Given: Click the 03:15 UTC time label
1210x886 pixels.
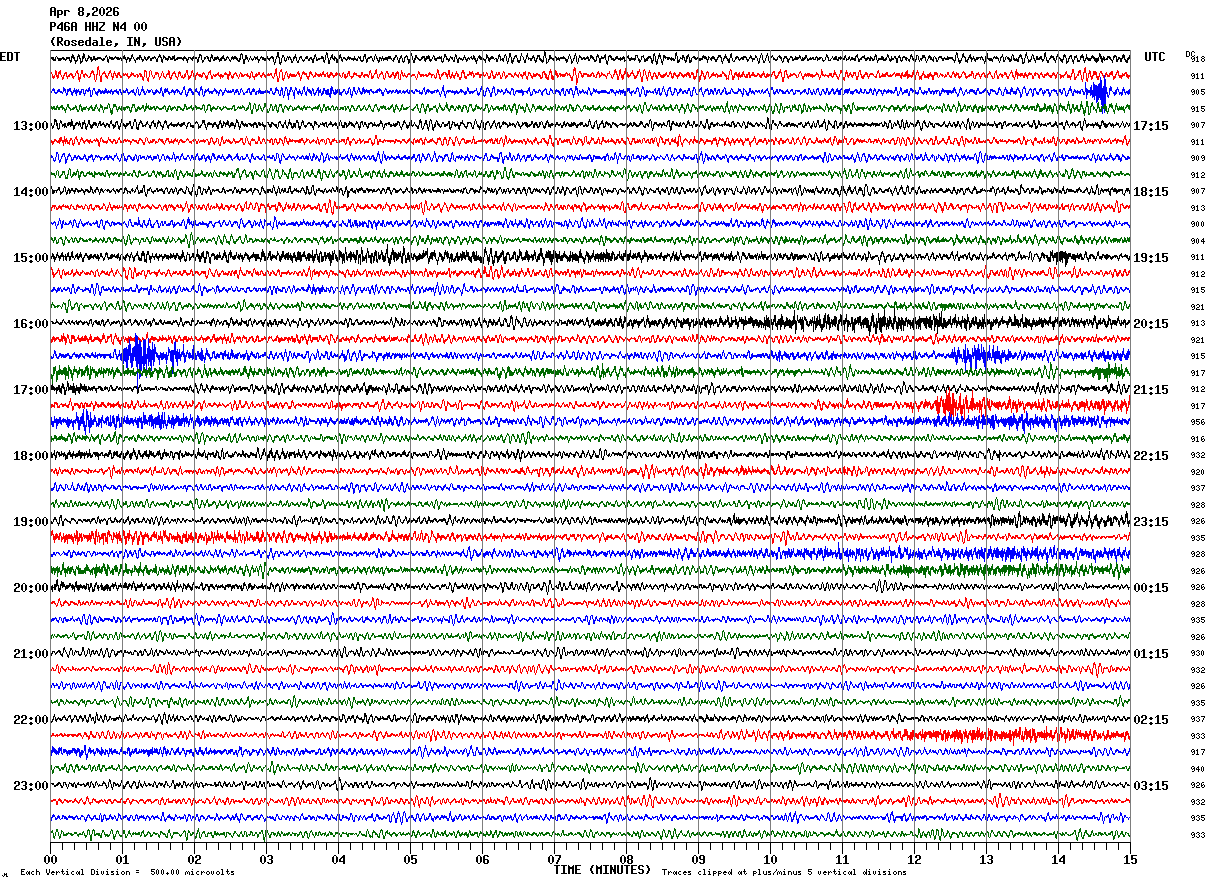Looking at the screenshot, I should (1151, 786).
